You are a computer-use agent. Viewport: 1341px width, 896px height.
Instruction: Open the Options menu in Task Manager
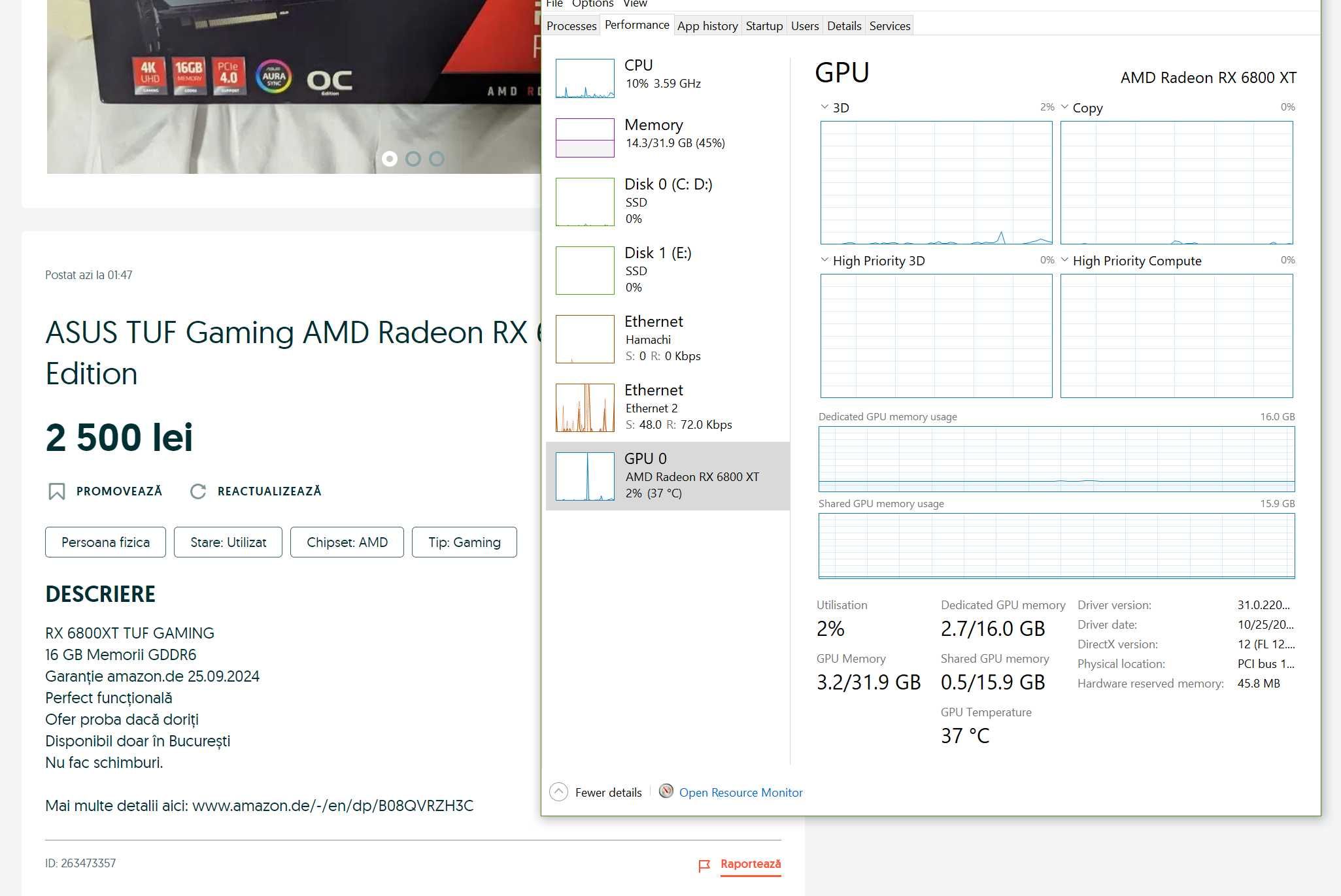pos(592,4)
